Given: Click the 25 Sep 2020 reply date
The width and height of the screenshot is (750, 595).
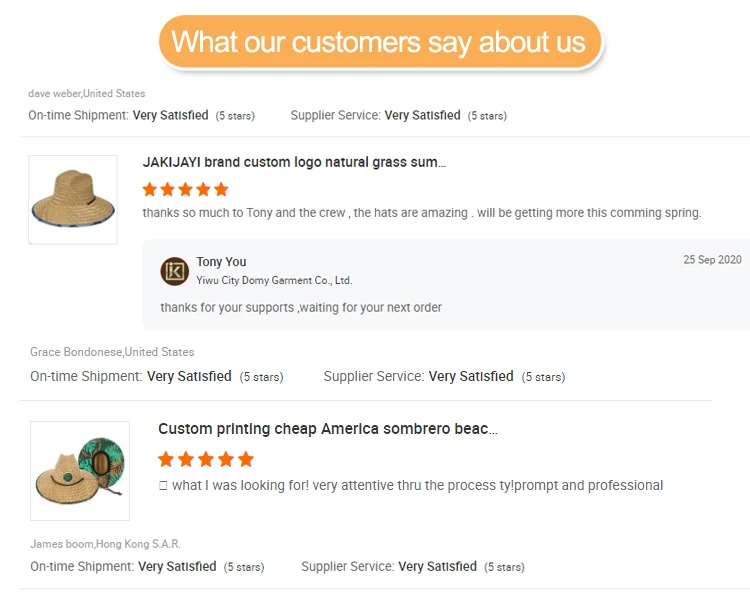Looking at the screenshot, I should (712, 260).
